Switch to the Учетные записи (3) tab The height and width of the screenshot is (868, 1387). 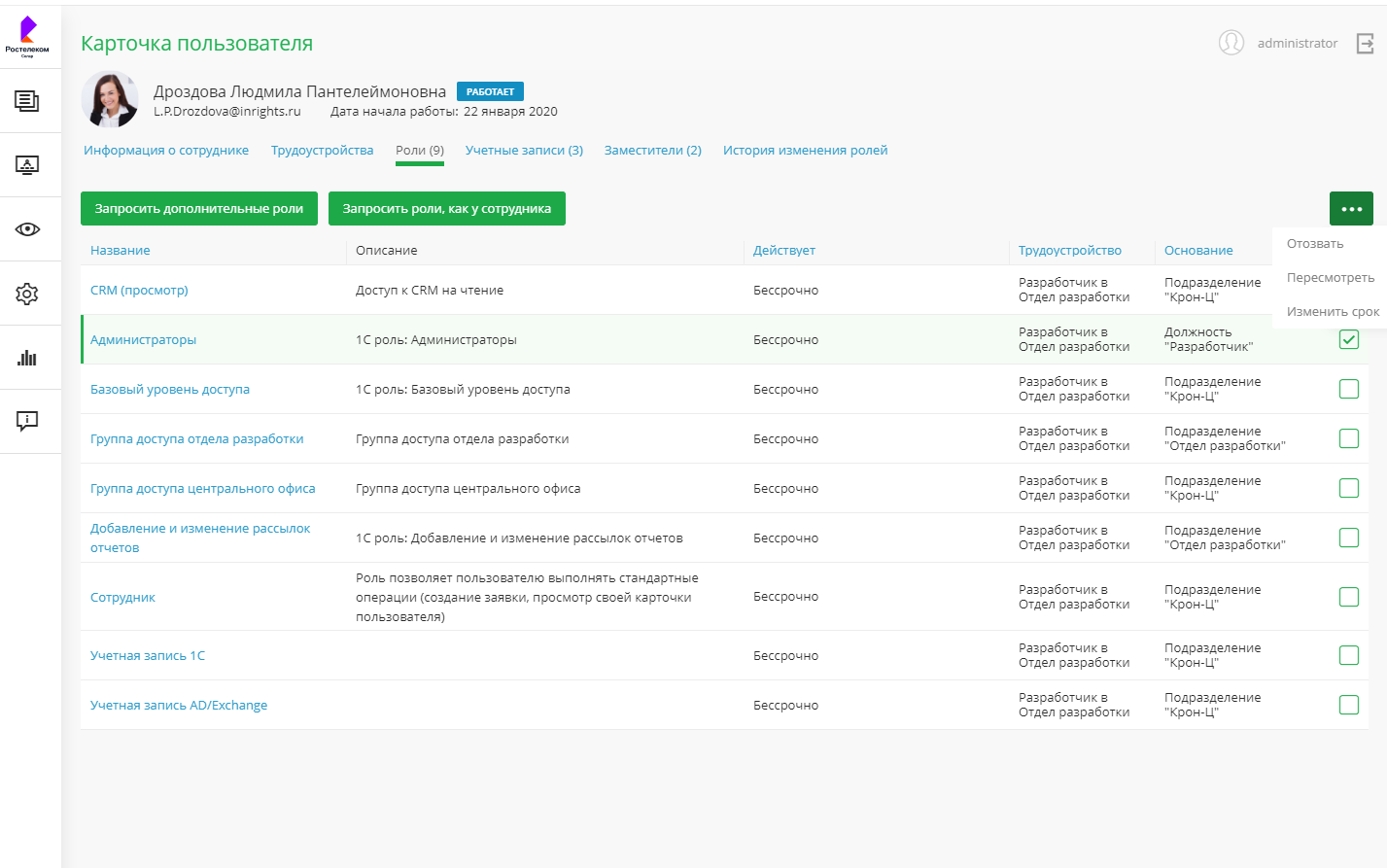[524, 151]
